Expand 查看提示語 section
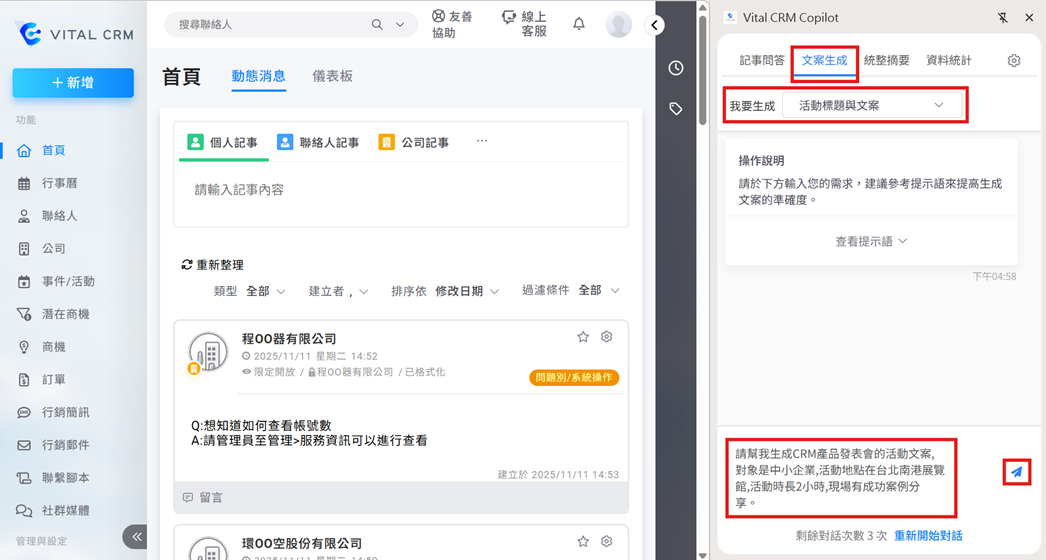Screen dimensions: 1046x560 coord(871,241)
